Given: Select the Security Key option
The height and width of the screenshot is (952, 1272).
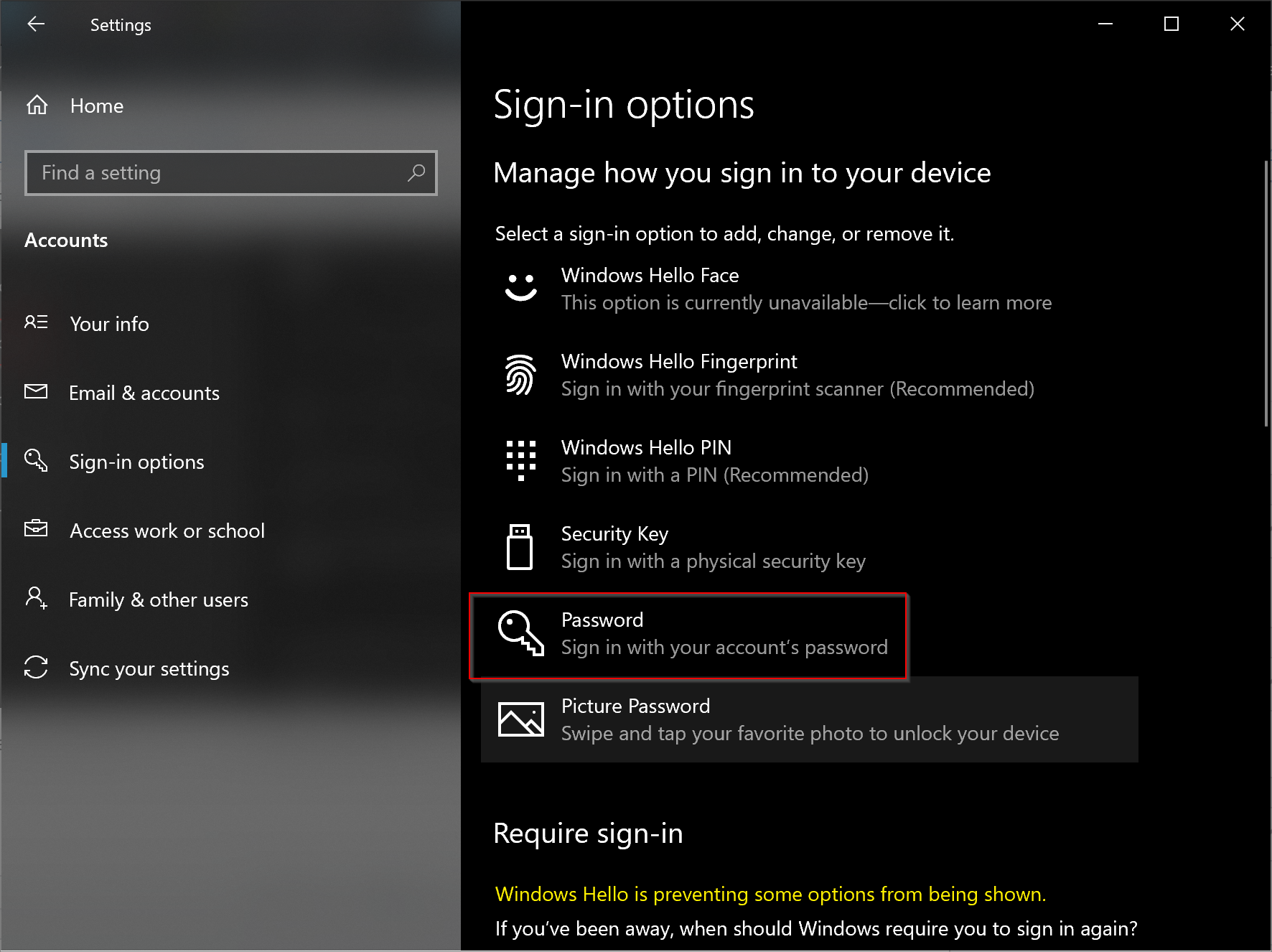Looking at the screenshot, I should 810,547.
